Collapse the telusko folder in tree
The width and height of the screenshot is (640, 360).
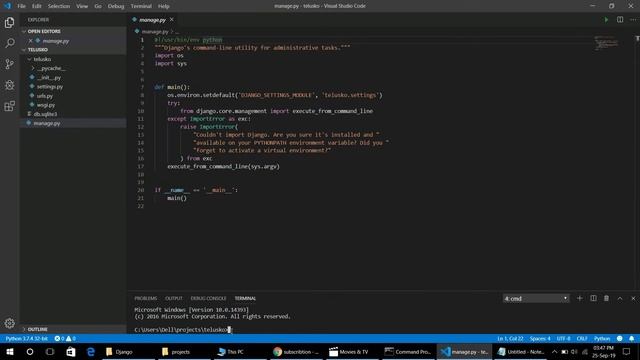73,59
